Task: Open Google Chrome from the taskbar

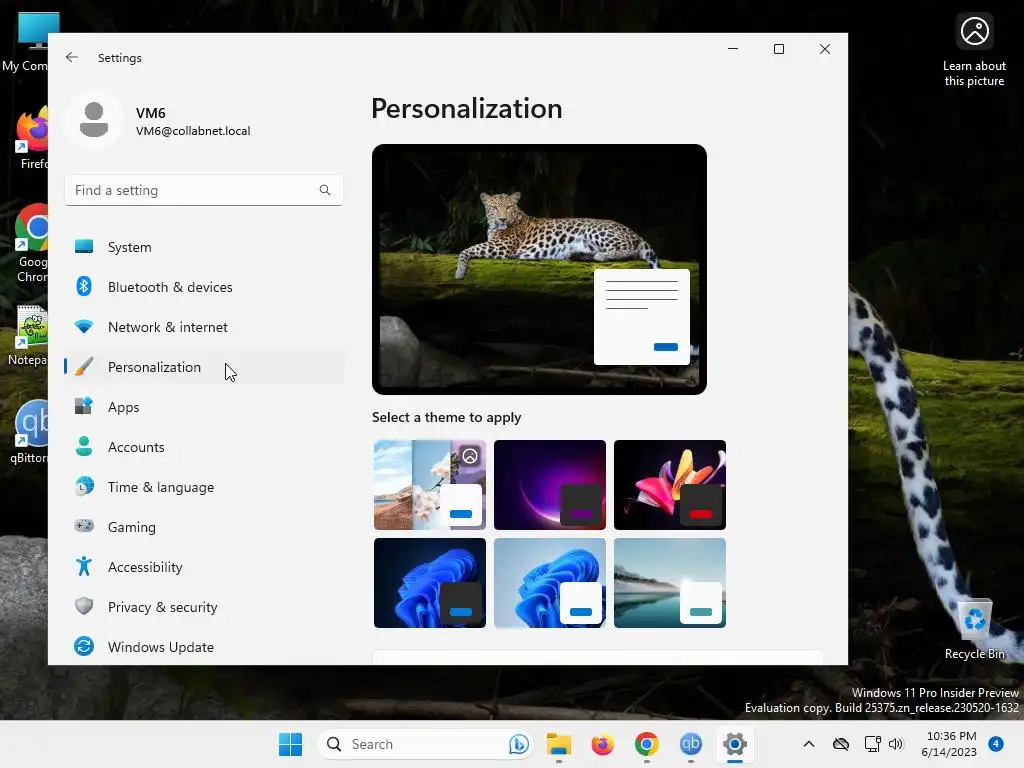Action: click(647, 744)
